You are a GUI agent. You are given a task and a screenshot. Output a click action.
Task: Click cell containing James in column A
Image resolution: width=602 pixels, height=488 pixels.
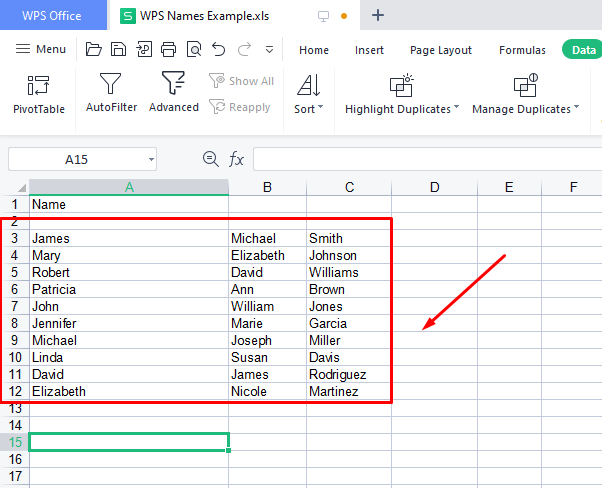pos(129,238)
